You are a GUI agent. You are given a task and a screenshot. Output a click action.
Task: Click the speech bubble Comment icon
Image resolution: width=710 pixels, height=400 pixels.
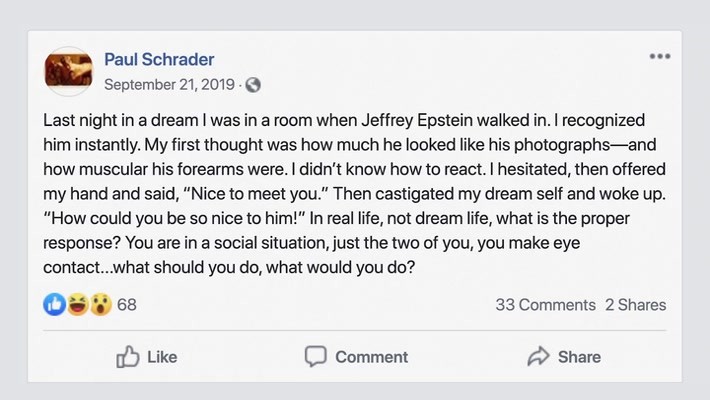tap(316, 356)
